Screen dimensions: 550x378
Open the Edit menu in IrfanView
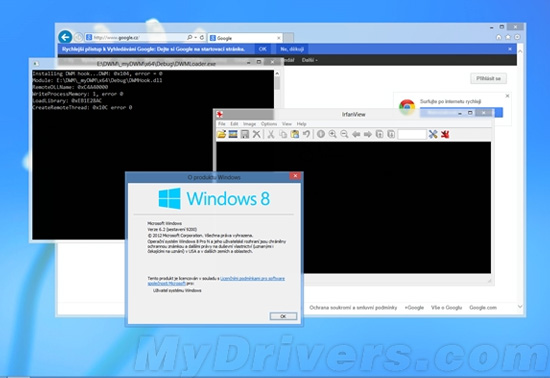234,124
